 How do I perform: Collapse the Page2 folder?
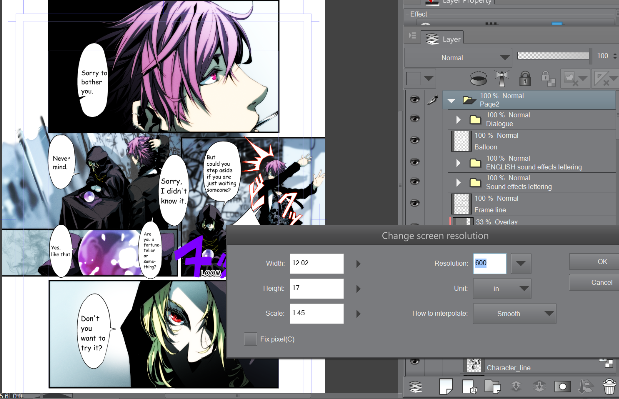(x=452, y=101)
